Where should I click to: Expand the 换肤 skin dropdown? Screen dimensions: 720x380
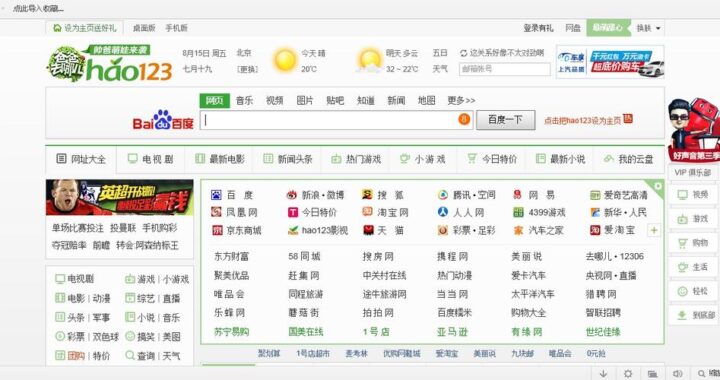point(648,28)
